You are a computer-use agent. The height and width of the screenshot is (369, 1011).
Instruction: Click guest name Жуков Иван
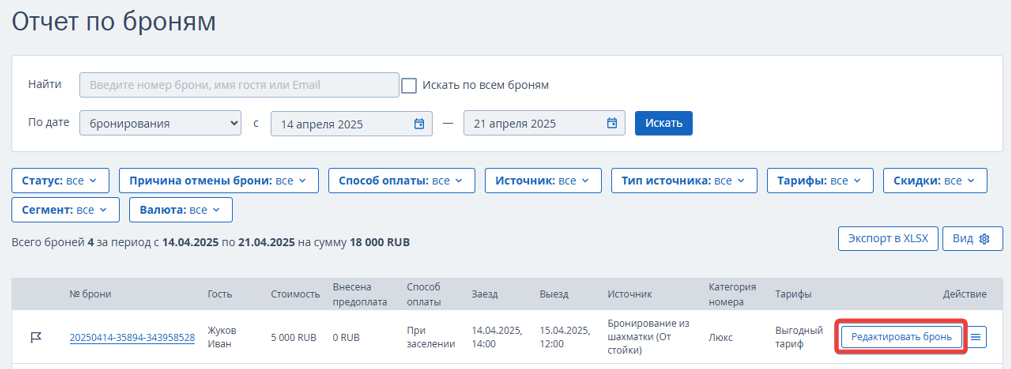pyautogui.click(x=222, y=337)
